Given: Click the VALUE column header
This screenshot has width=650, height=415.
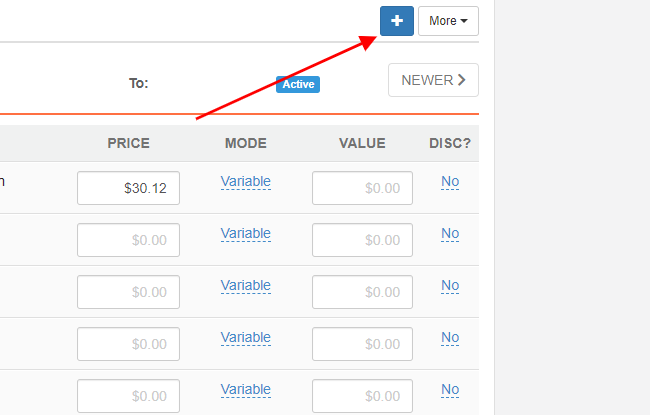Looking at the screenshot, I should pos(362,143).
